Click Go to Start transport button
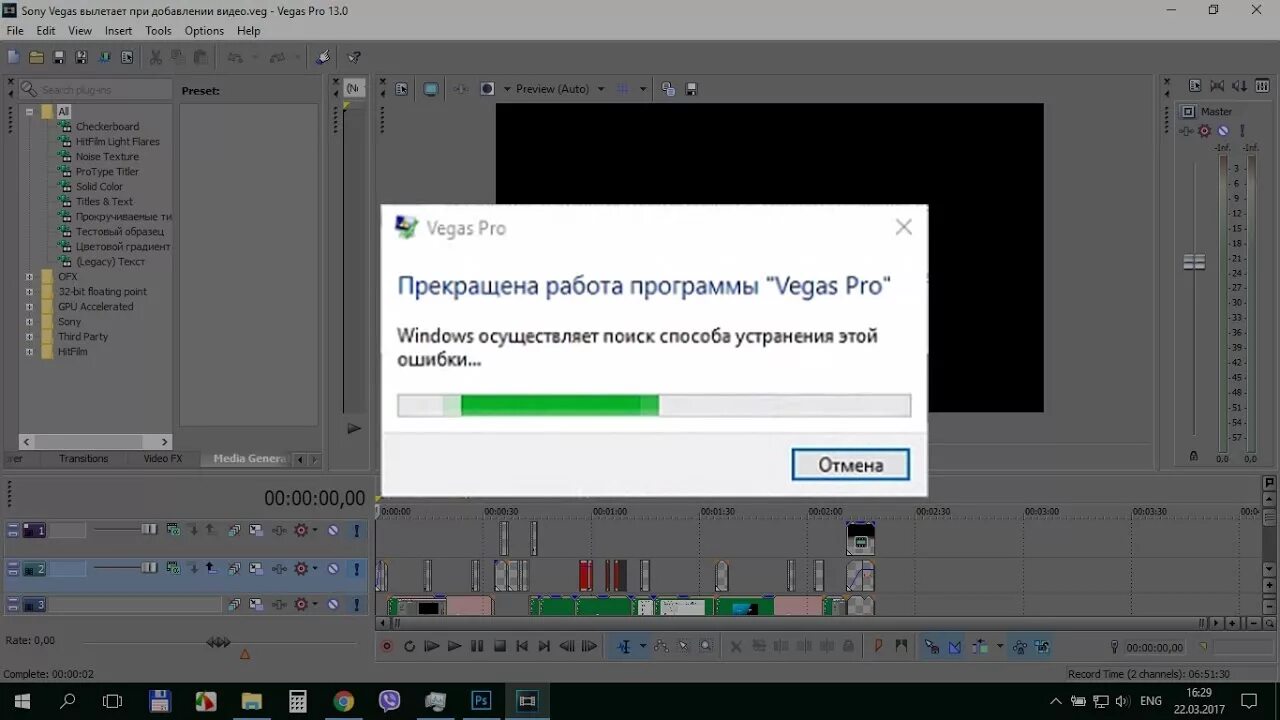Screen dimensions: 1280x720 (522, 647)
